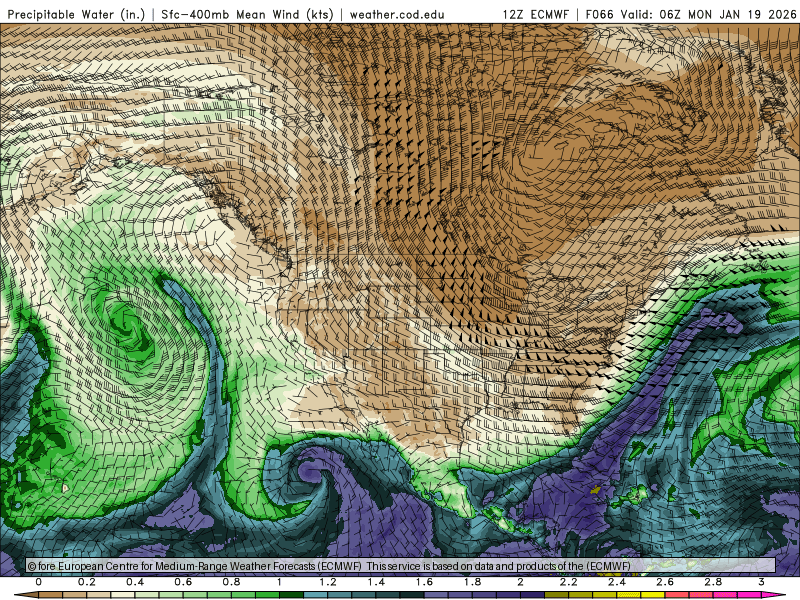Click the '0.2' legend scale value
Image resolution: width=800 pixels, height=600 pixels.
(87, 582)
